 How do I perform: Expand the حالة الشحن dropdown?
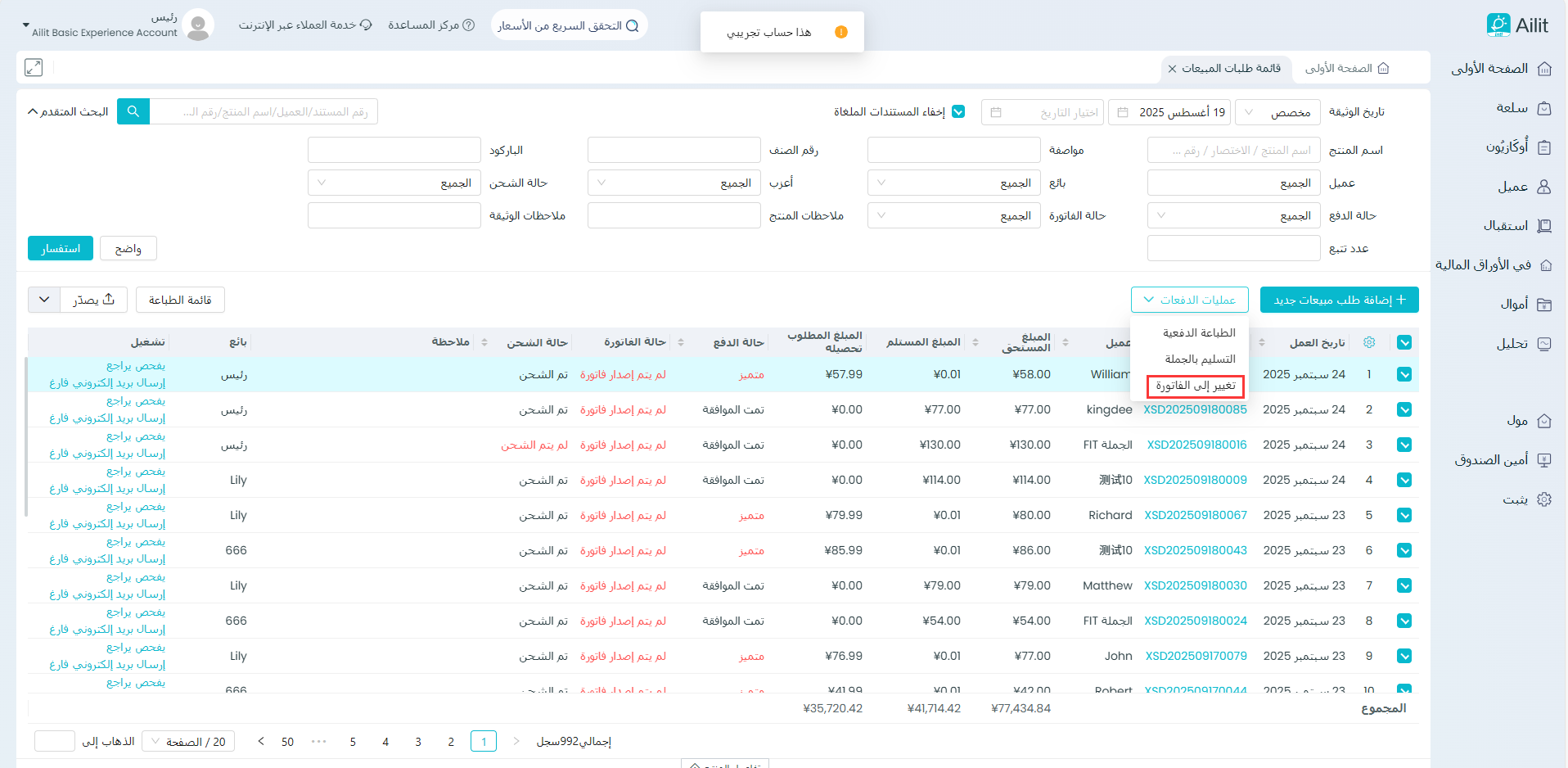click(394, 183)
